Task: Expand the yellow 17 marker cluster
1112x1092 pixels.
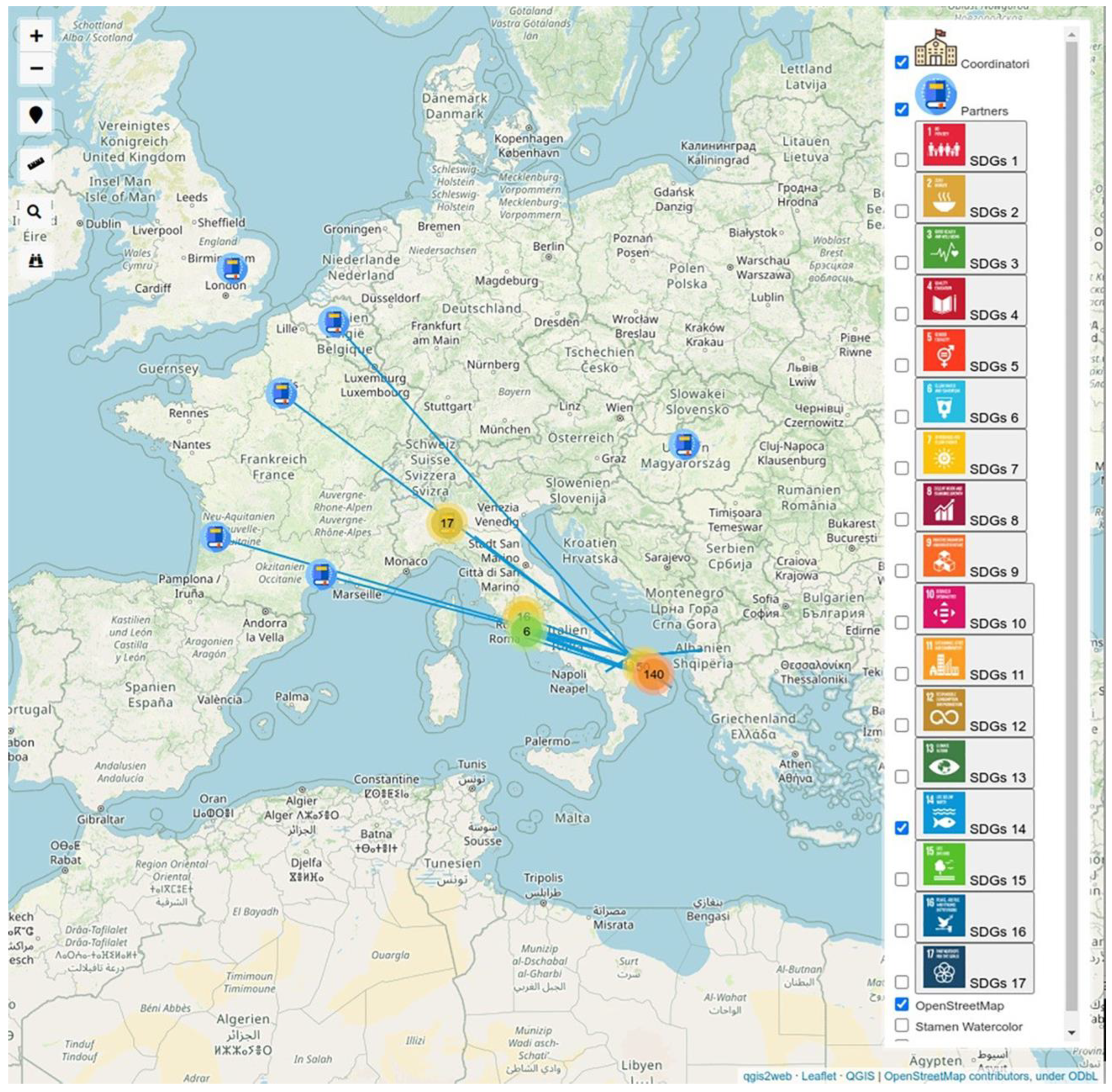Action: pyautogui.click(x=446, y=523)
